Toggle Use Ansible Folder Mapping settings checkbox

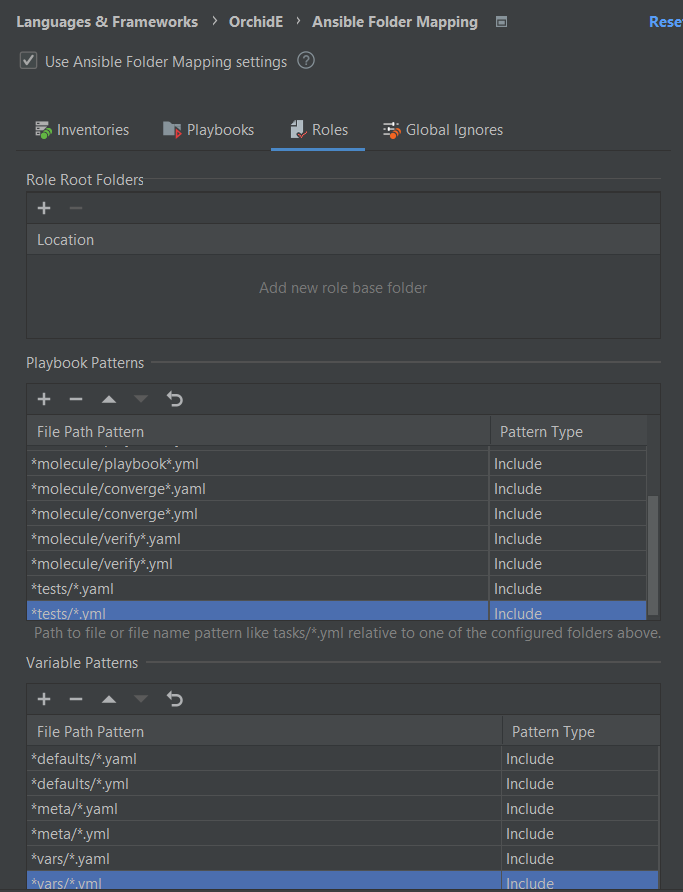click(28, 61)
